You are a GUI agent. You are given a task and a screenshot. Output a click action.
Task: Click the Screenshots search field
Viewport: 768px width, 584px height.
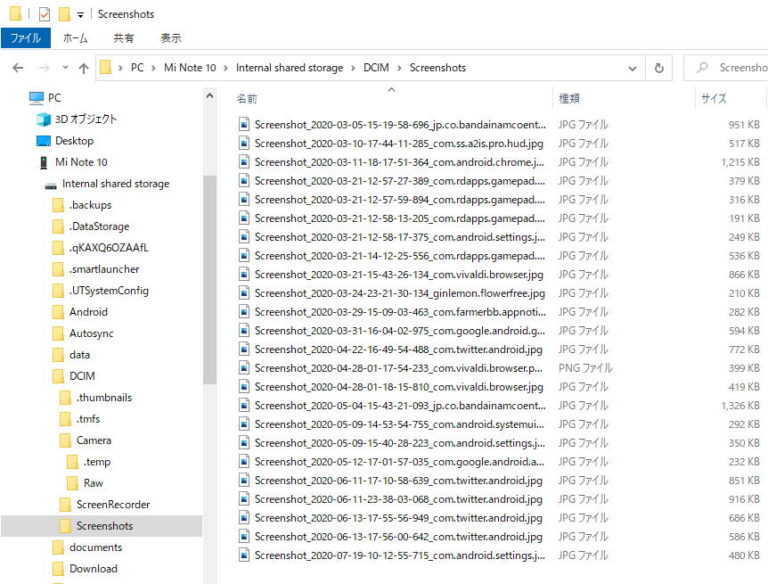click(727, 68)
